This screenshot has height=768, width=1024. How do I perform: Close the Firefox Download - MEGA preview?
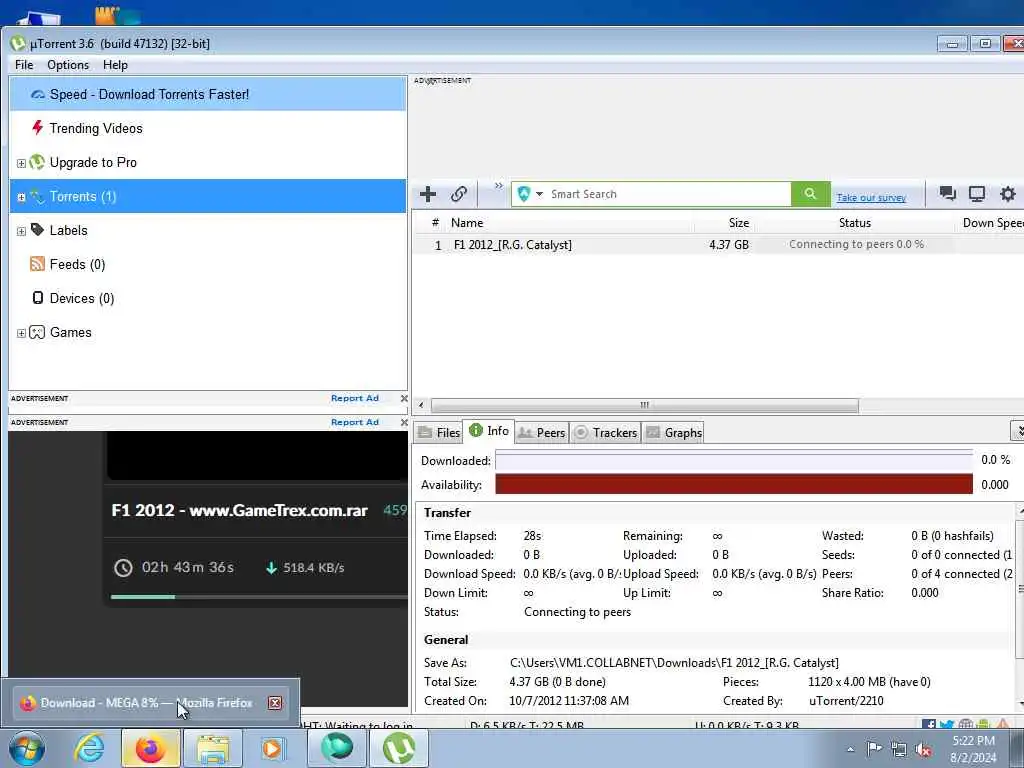(x=275, y=703)
